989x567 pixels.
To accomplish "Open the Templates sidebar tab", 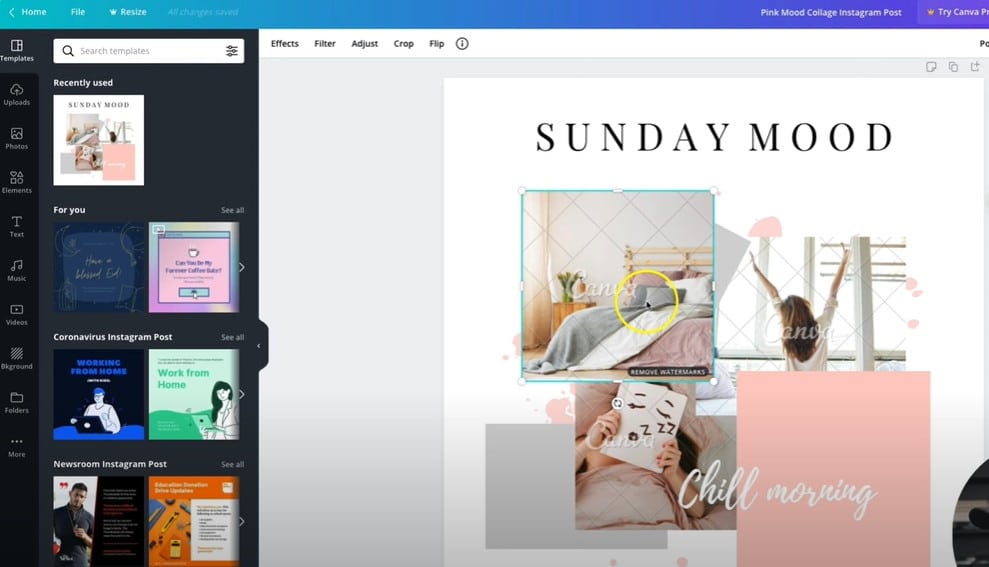I will [17, 50].
